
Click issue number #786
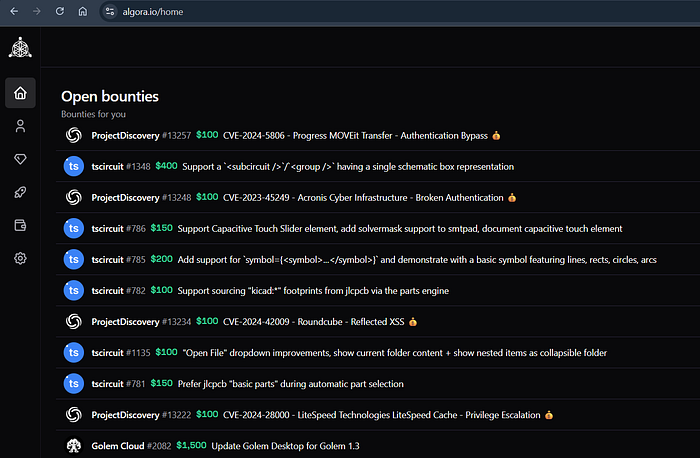136,229
